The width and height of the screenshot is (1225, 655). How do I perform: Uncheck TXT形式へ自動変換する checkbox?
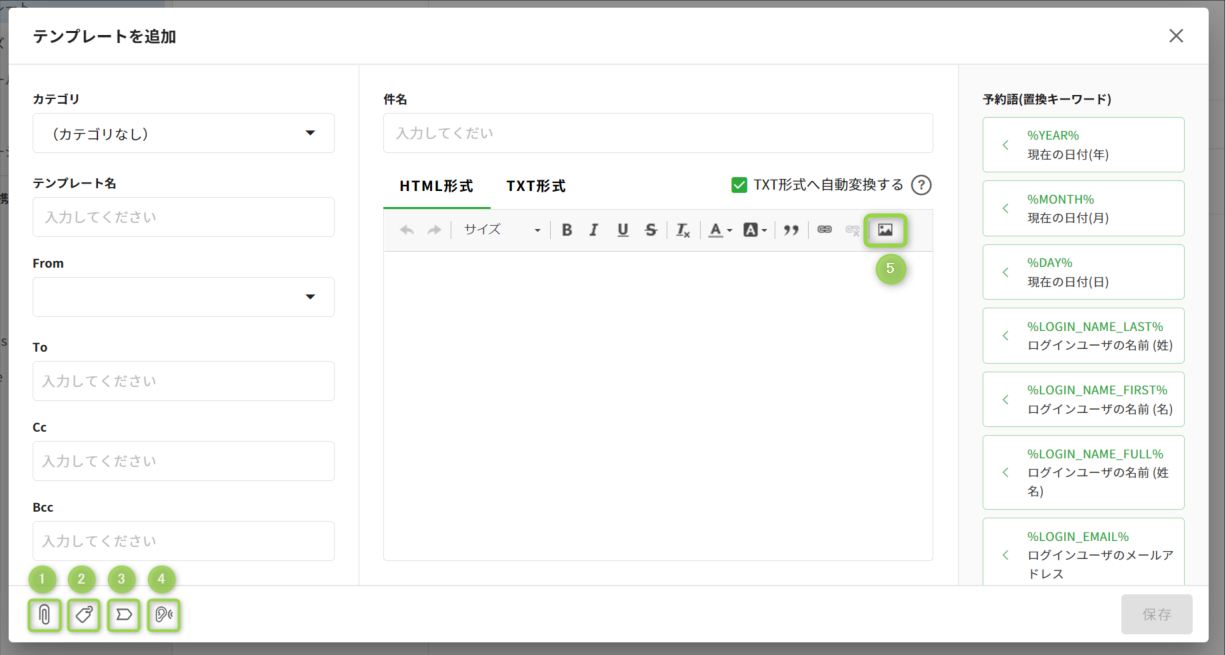(740, 185)
